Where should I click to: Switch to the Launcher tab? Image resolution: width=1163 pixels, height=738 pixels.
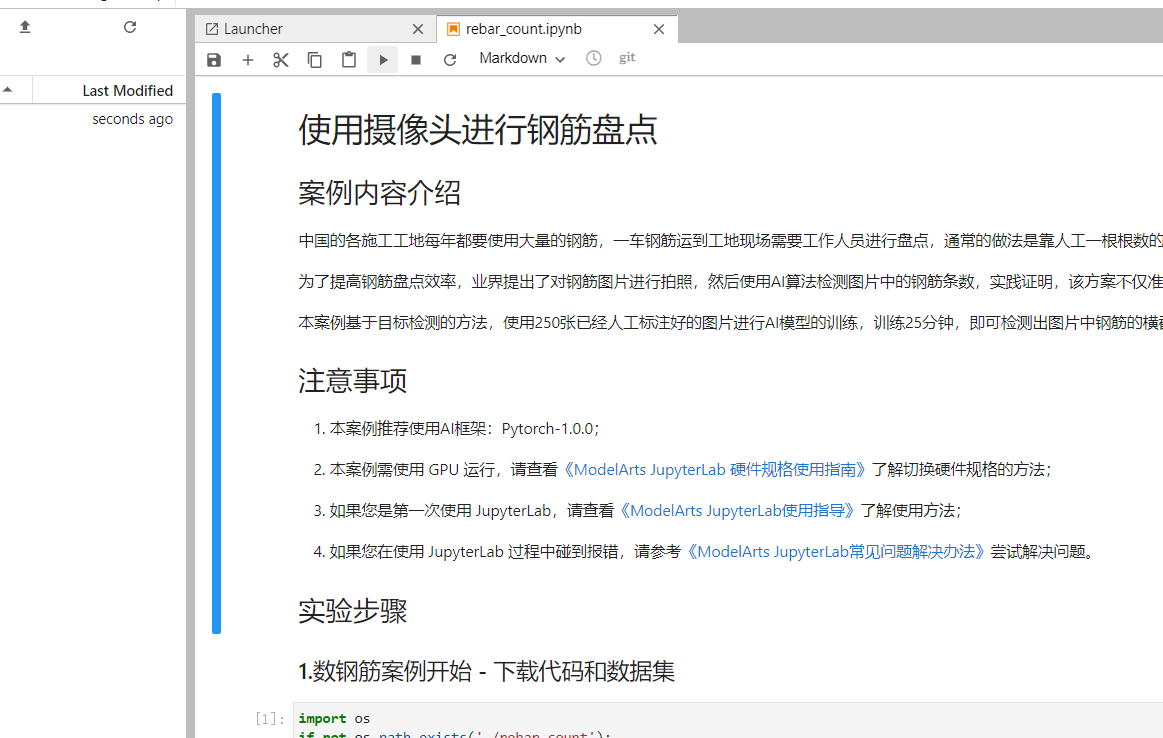[314, 29]
